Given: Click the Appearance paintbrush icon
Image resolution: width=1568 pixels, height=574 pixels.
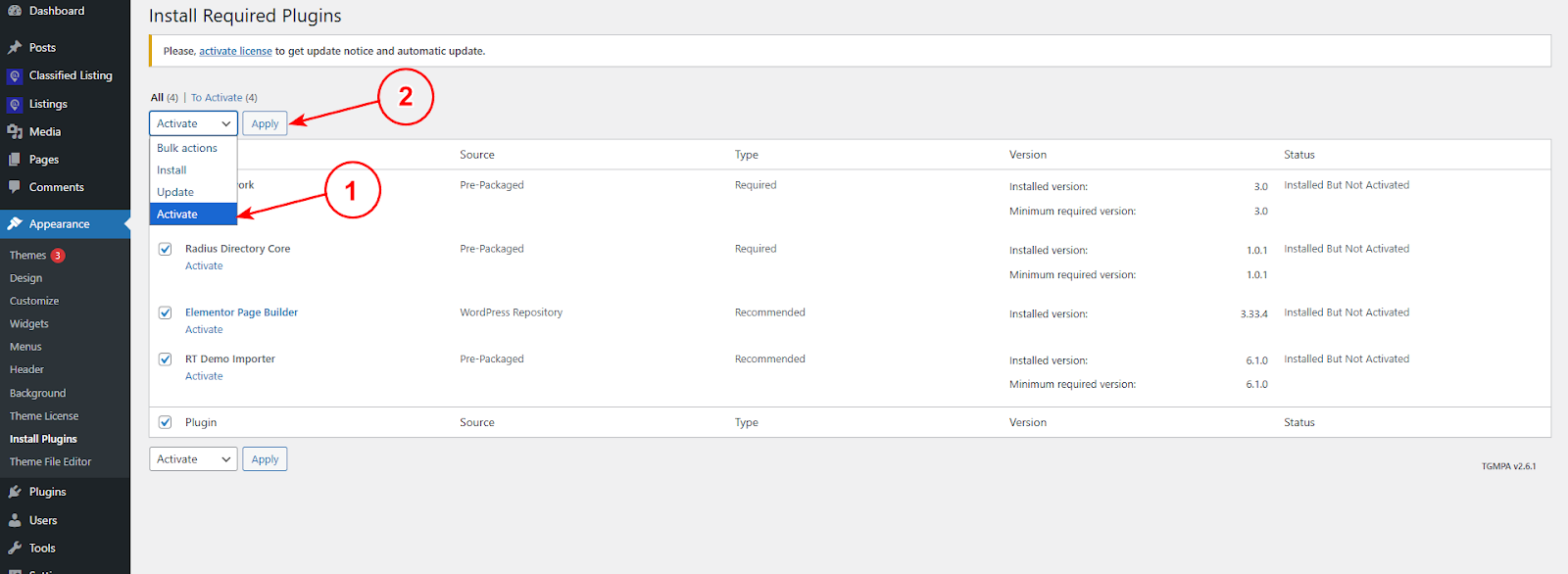Looking at the screenshot, I should pos(15,224).
